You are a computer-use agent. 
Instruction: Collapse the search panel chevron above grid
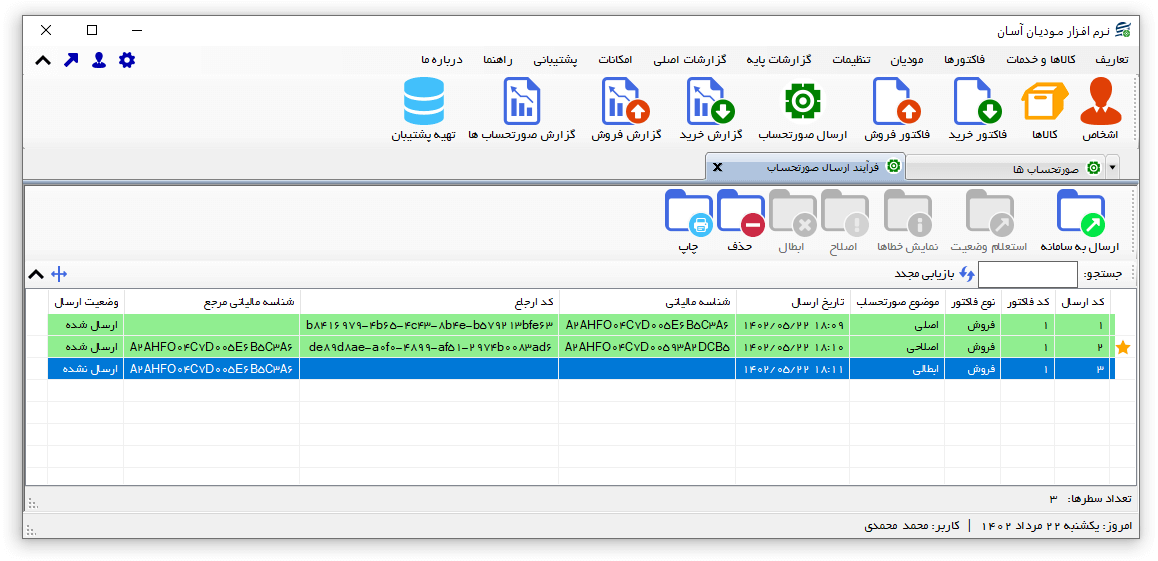tap(35, 273)
